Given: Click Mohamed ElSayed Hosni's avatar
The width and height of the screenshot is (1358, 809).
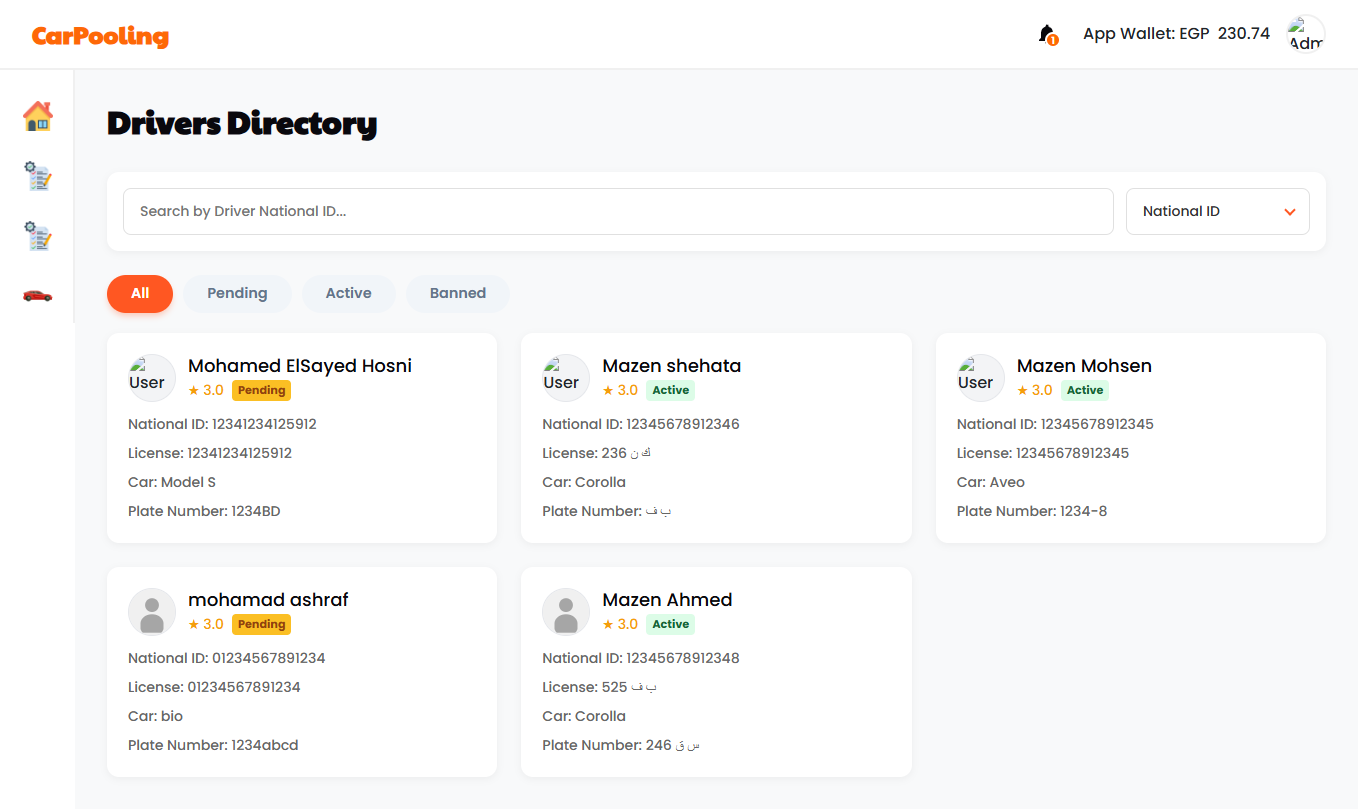Looking at the screenshot, I should click(x=152, y=377).
